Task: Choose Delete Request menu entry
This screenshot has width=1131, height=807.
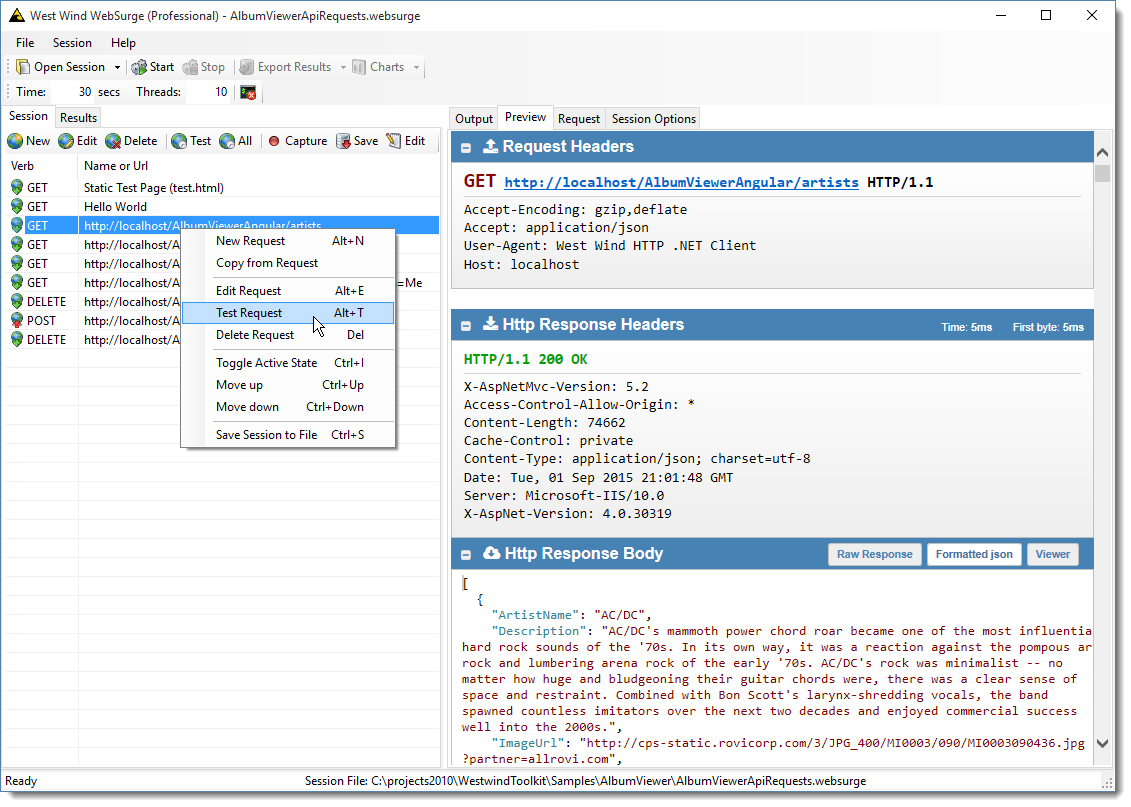Action: [x=288, y=335]
